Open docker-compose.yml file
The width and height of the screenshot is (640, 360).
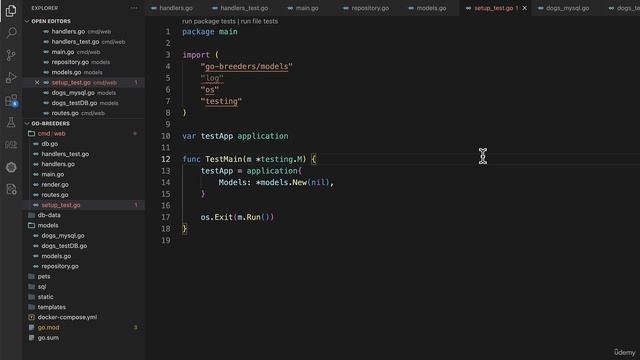tap(67, 317)
